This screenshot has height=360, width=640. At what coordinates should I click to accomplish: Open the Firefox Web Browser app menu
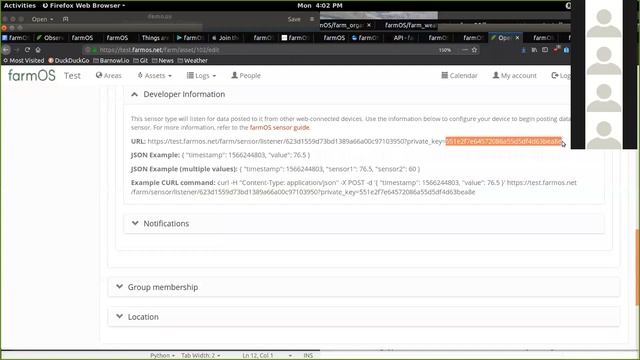84,6
